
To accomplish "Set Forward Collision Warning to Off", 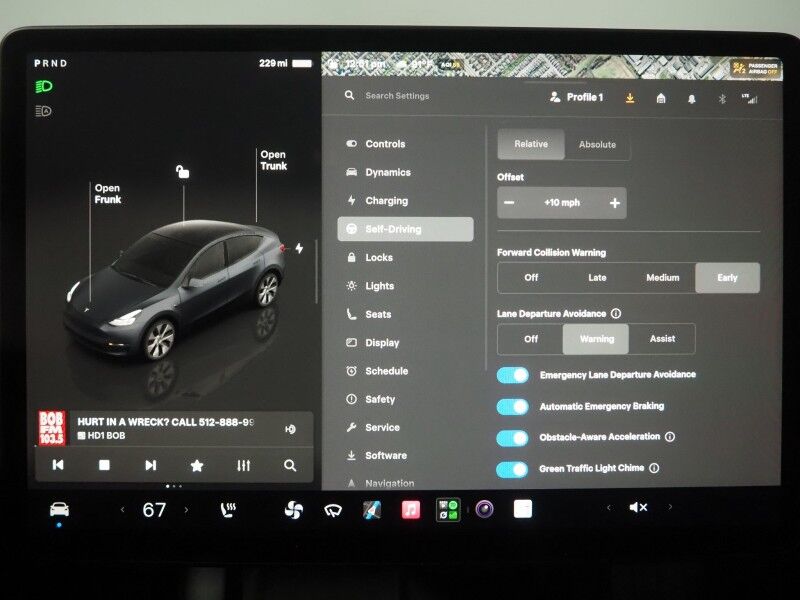I will 531,278.
